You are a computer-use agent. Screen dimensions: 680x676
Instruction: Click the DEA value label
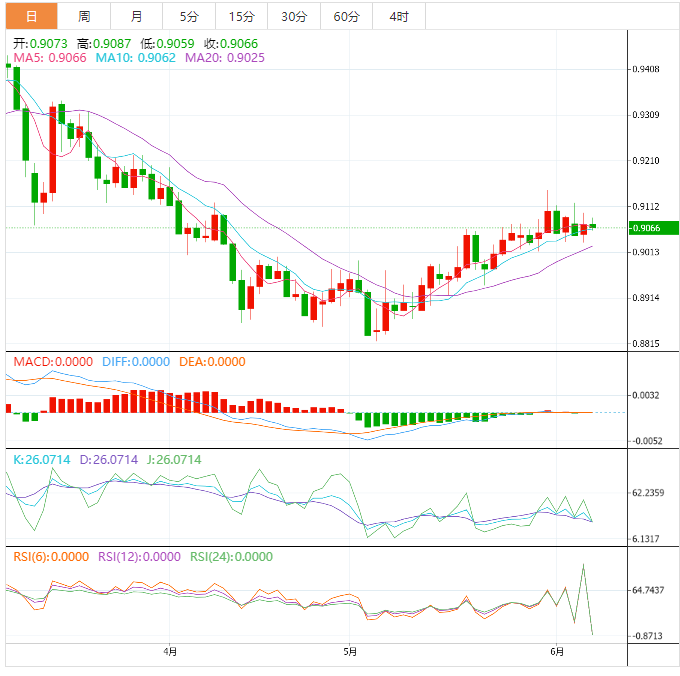tap(211, 362)
